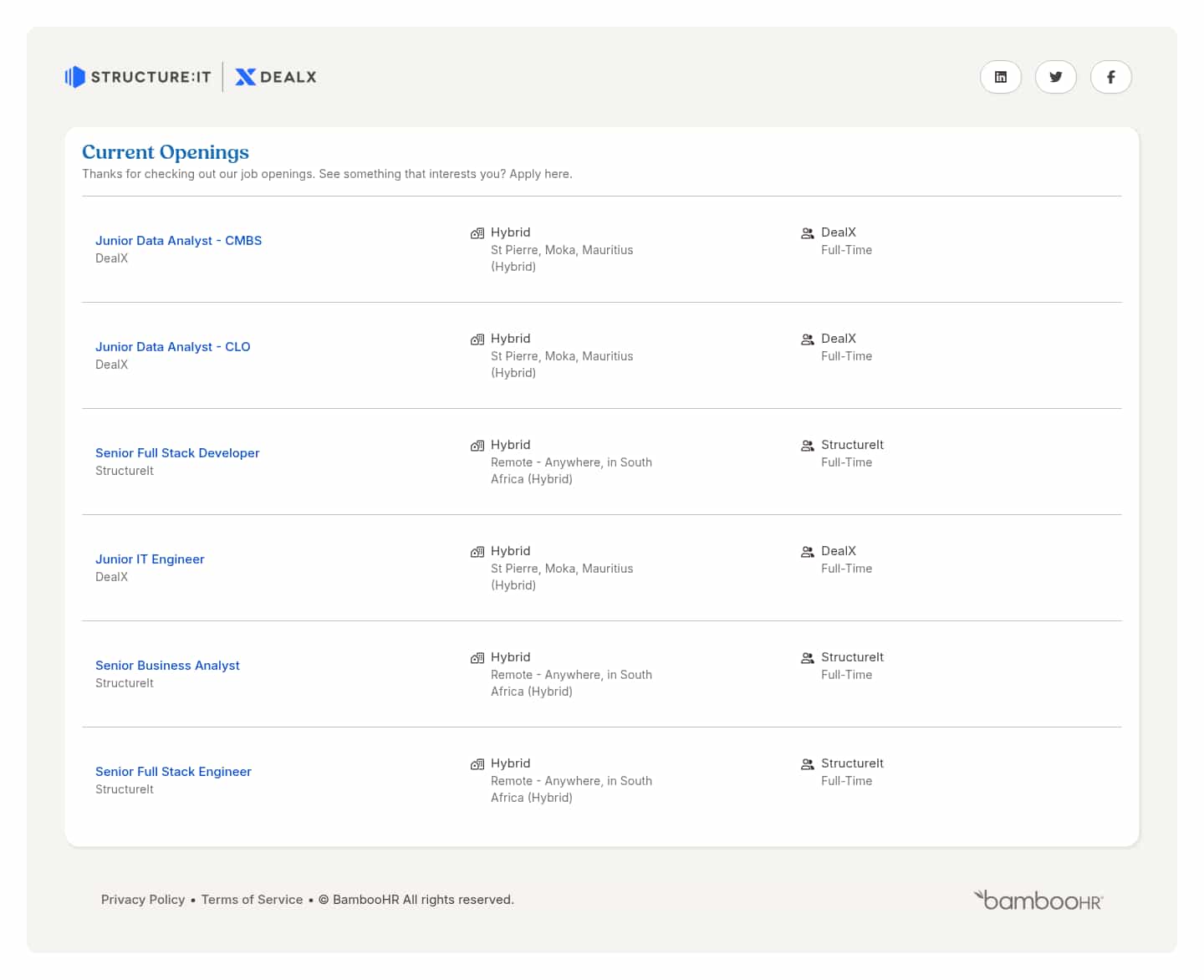Open the Junior IT Engineer posting

(150, 559)
